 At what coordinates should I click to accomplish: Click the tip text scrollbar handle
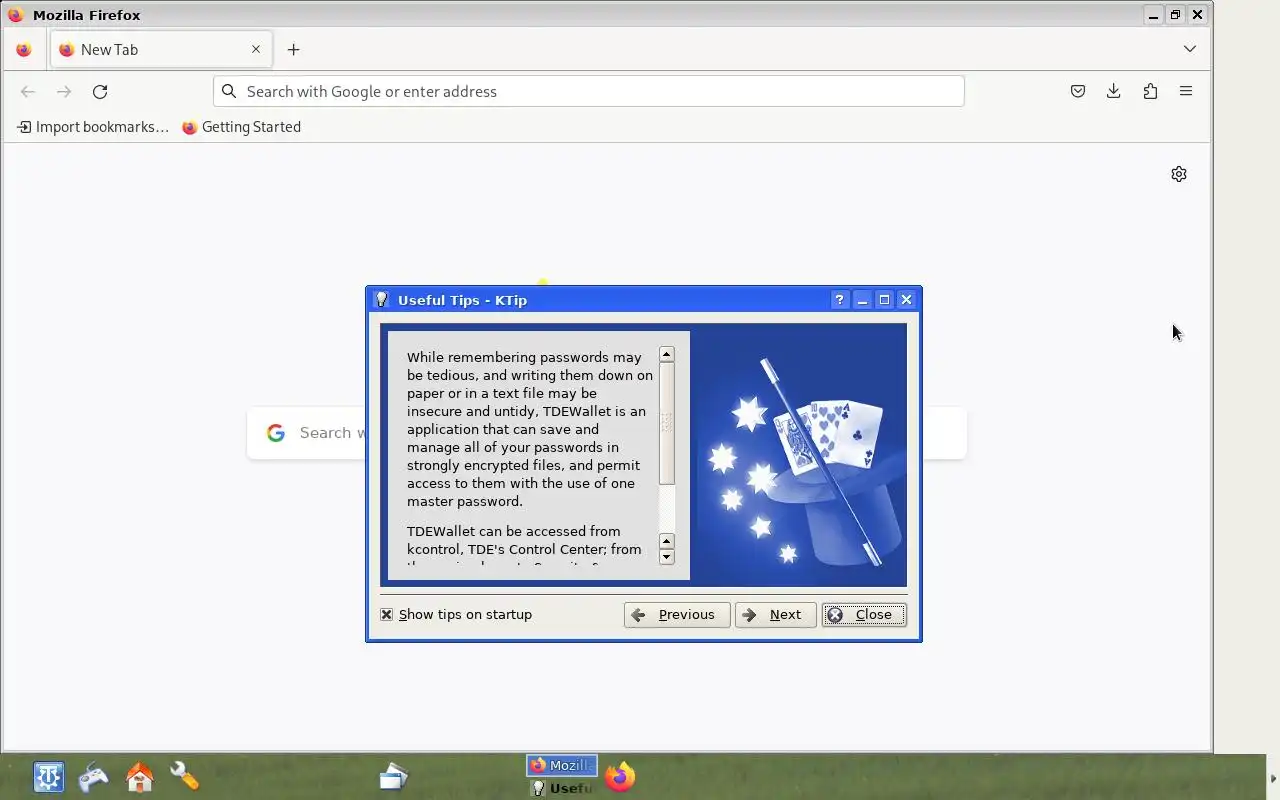point(667,424)
